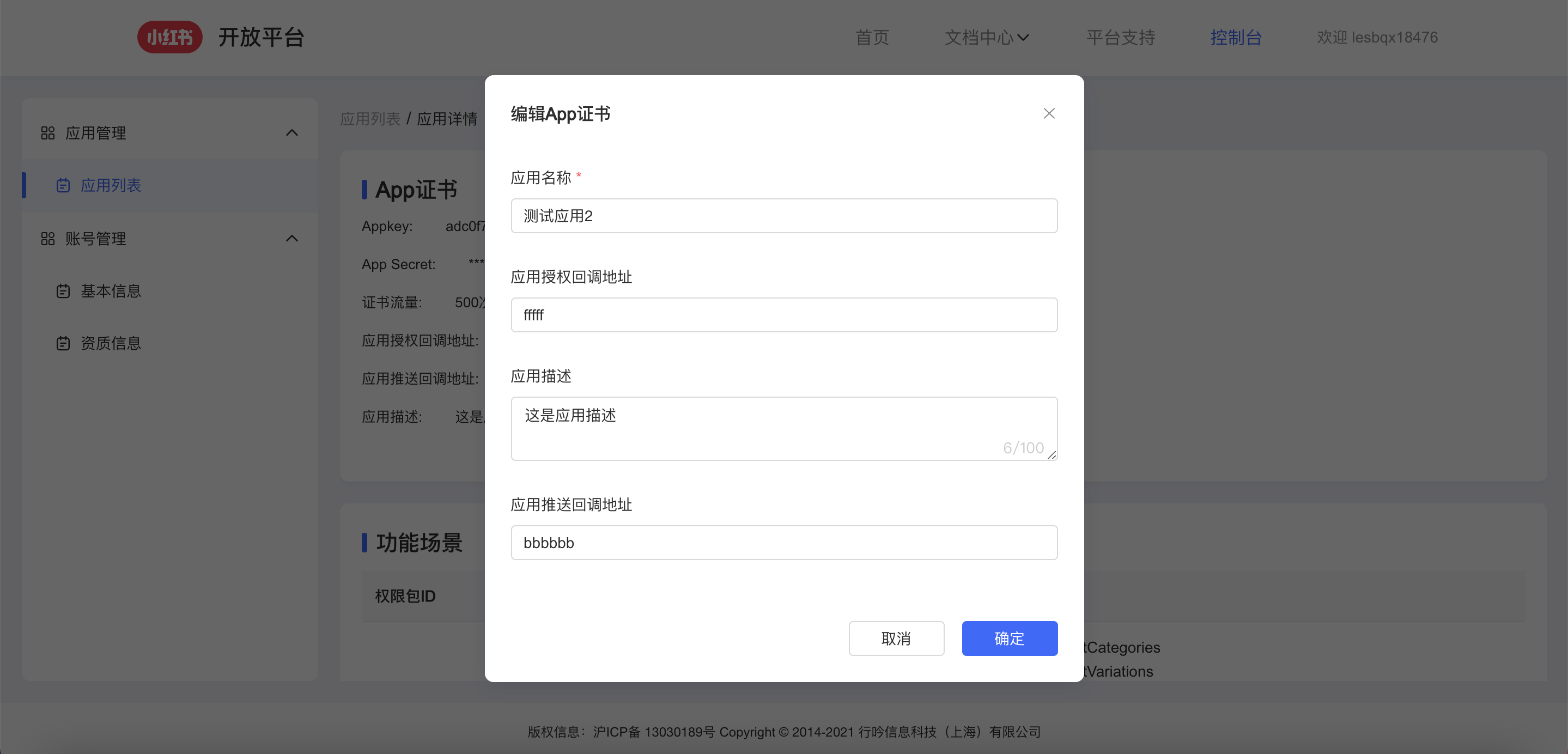Edit the 应用描述 textarea
The height and width of the screenshot is (754, 1568).
pos(784,428)
